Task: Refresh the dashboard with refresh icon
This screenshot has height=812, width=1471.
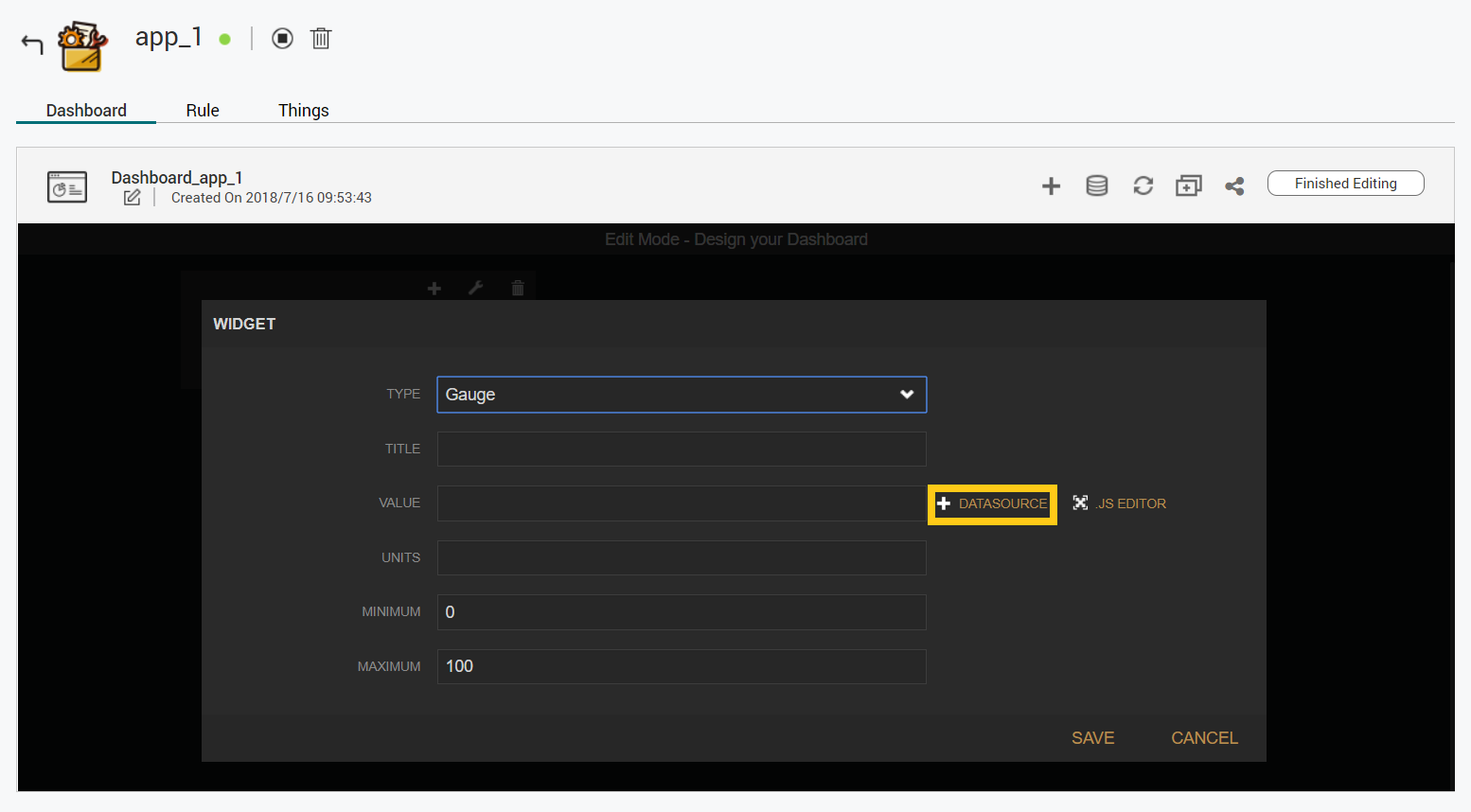Action: [1143, 186]
